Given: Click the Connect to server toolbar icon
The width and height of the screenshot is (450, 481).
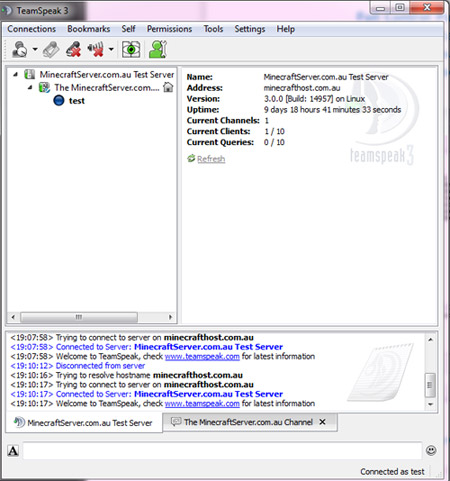Looking at the screenshot, I should point(20,50).
